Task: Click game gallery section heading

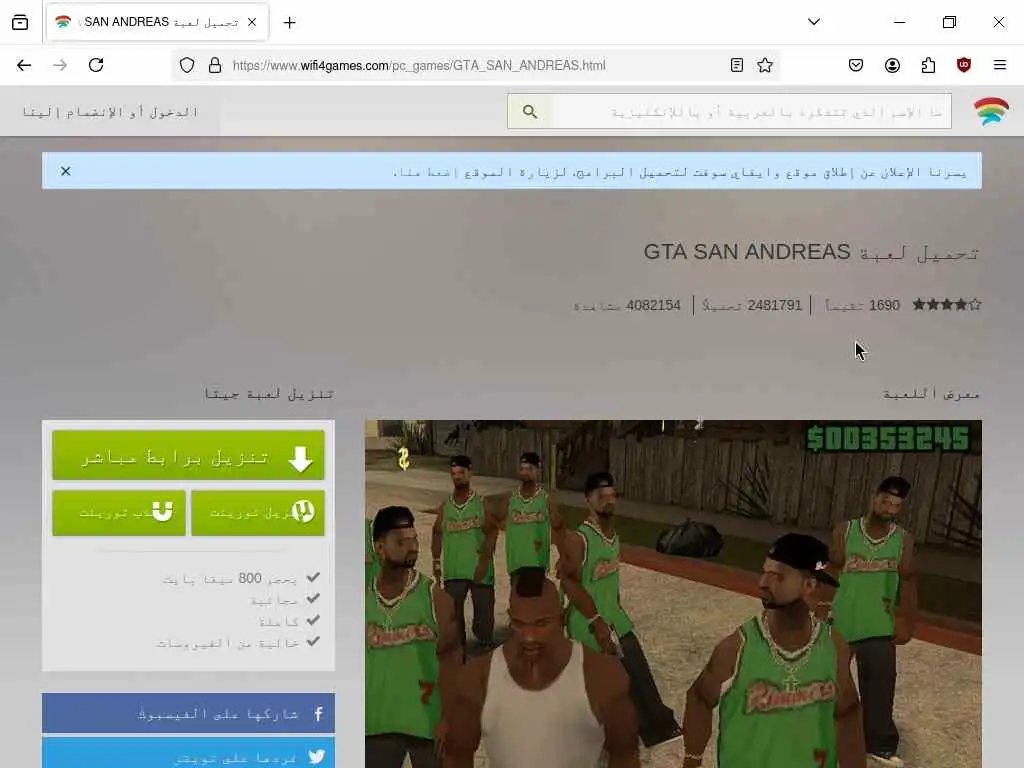Action: pos(931,393)
